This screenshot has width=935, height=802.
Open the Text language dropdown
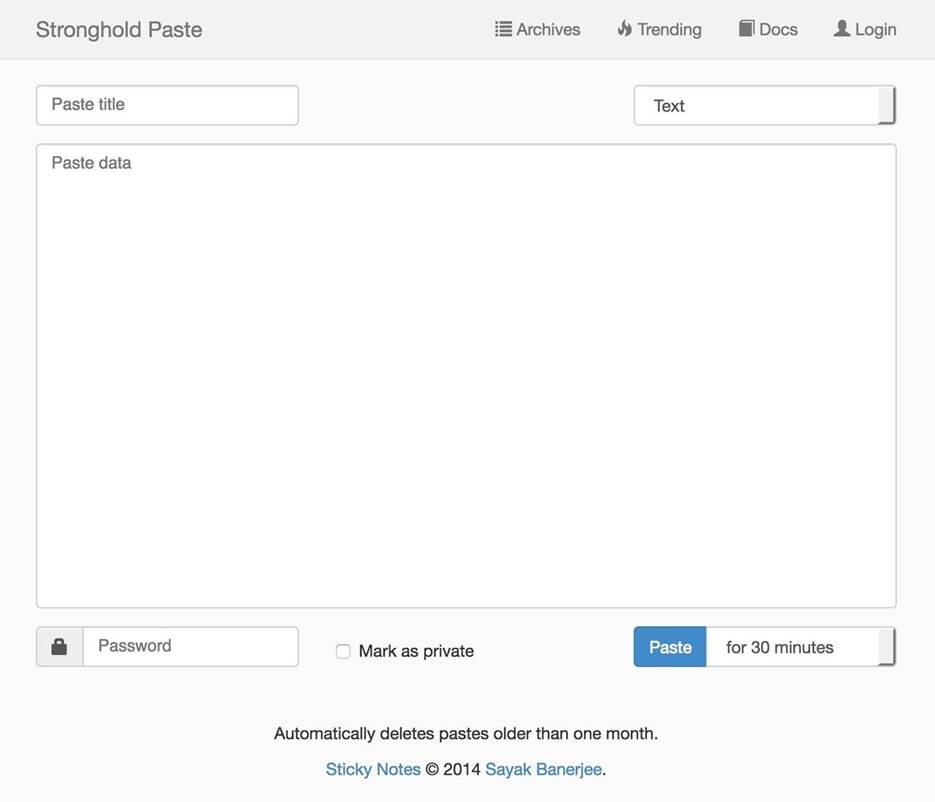(764, 106)
